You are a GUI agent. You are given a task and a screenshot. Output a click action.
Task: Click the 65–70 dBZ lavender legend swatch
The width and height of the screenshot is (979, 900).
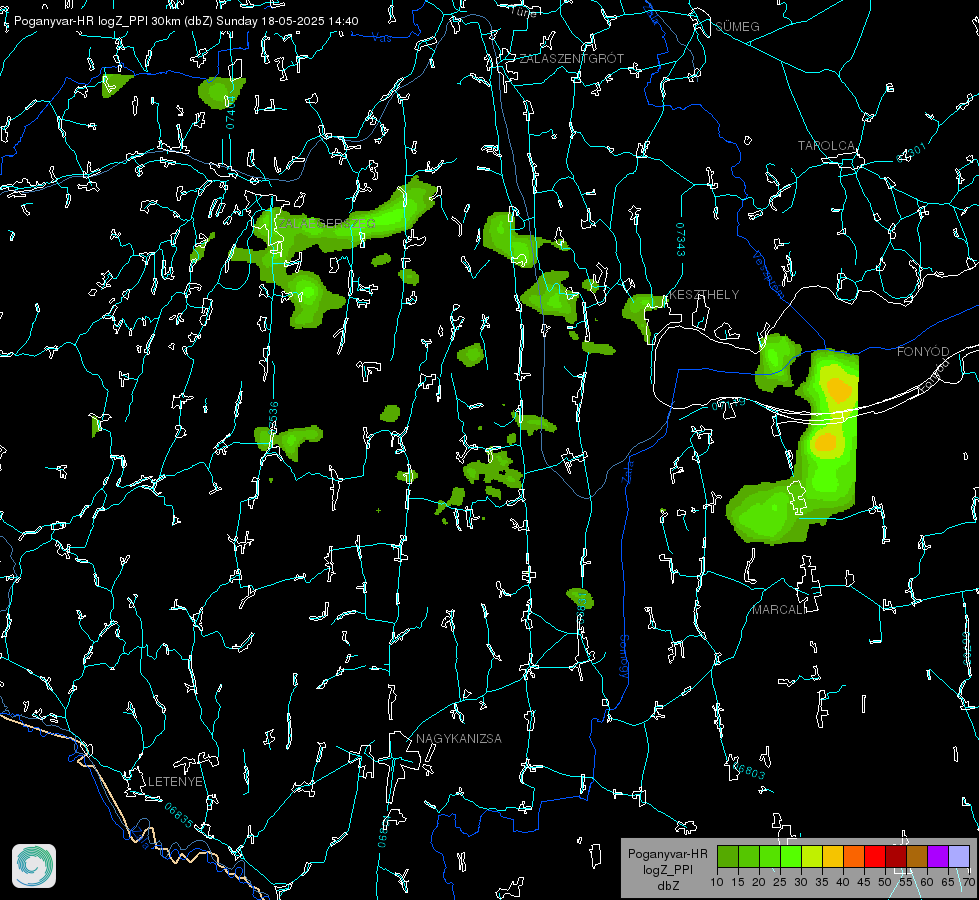pyautogui.click(x=959, y=856)
